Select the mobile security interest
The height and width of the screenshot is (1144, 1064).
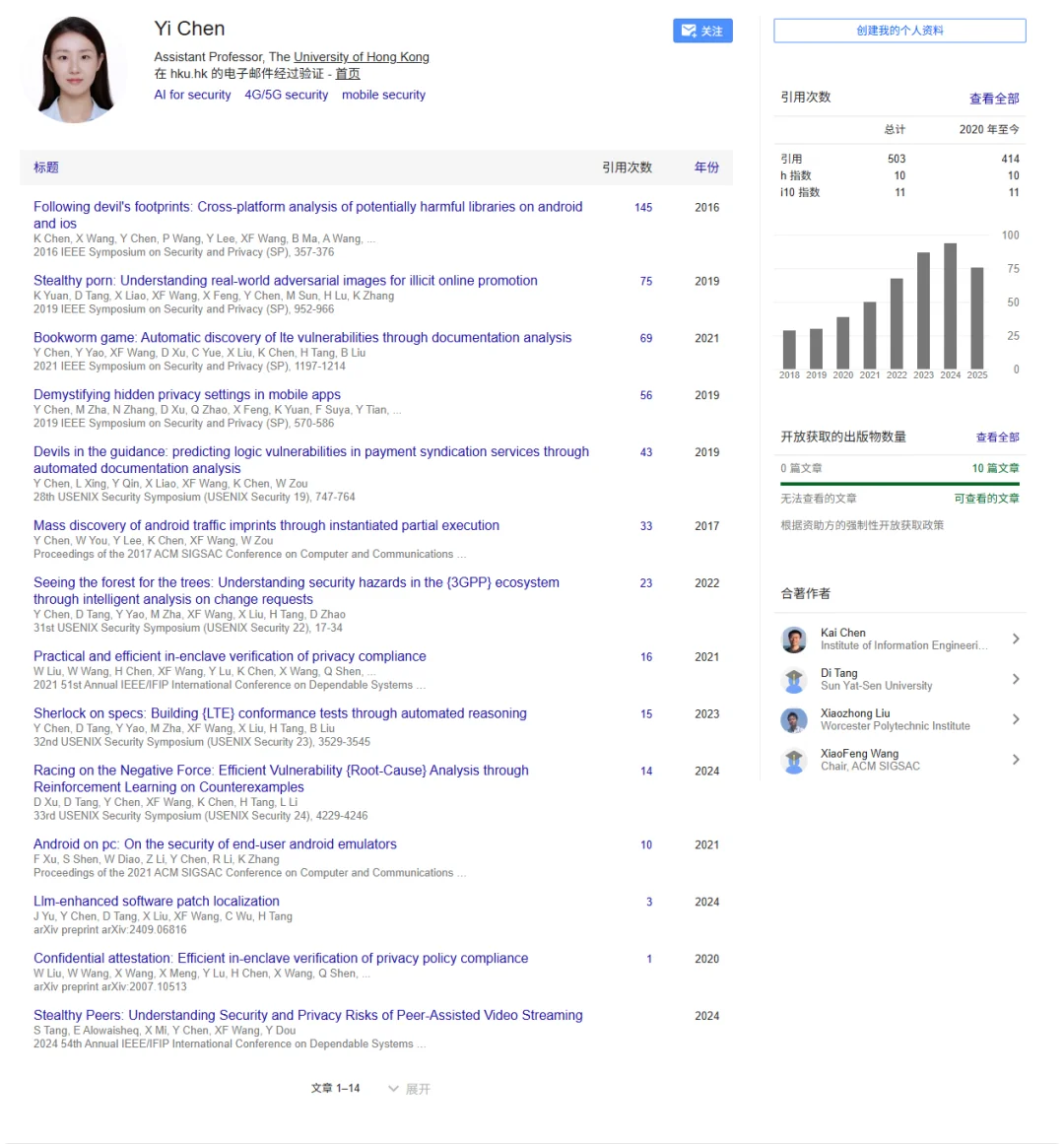click(383, 95)
